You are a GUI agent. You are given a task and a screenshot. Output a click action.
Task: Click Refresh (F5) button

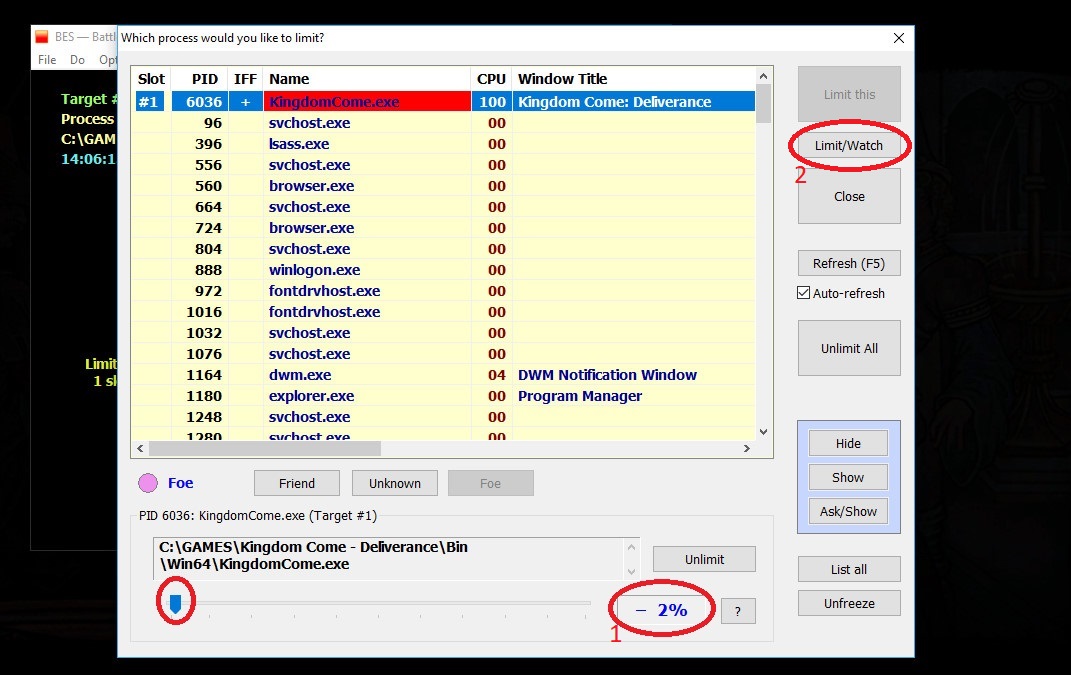849,263
